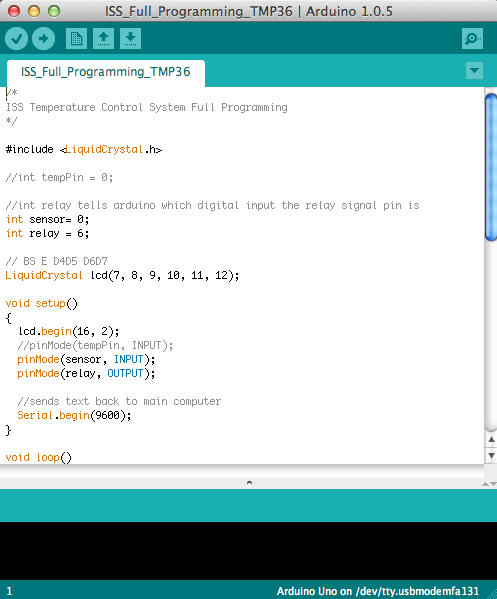Open the tab options dropdown arrow
This screenshot has width=497, height=599.
[474, 71]
